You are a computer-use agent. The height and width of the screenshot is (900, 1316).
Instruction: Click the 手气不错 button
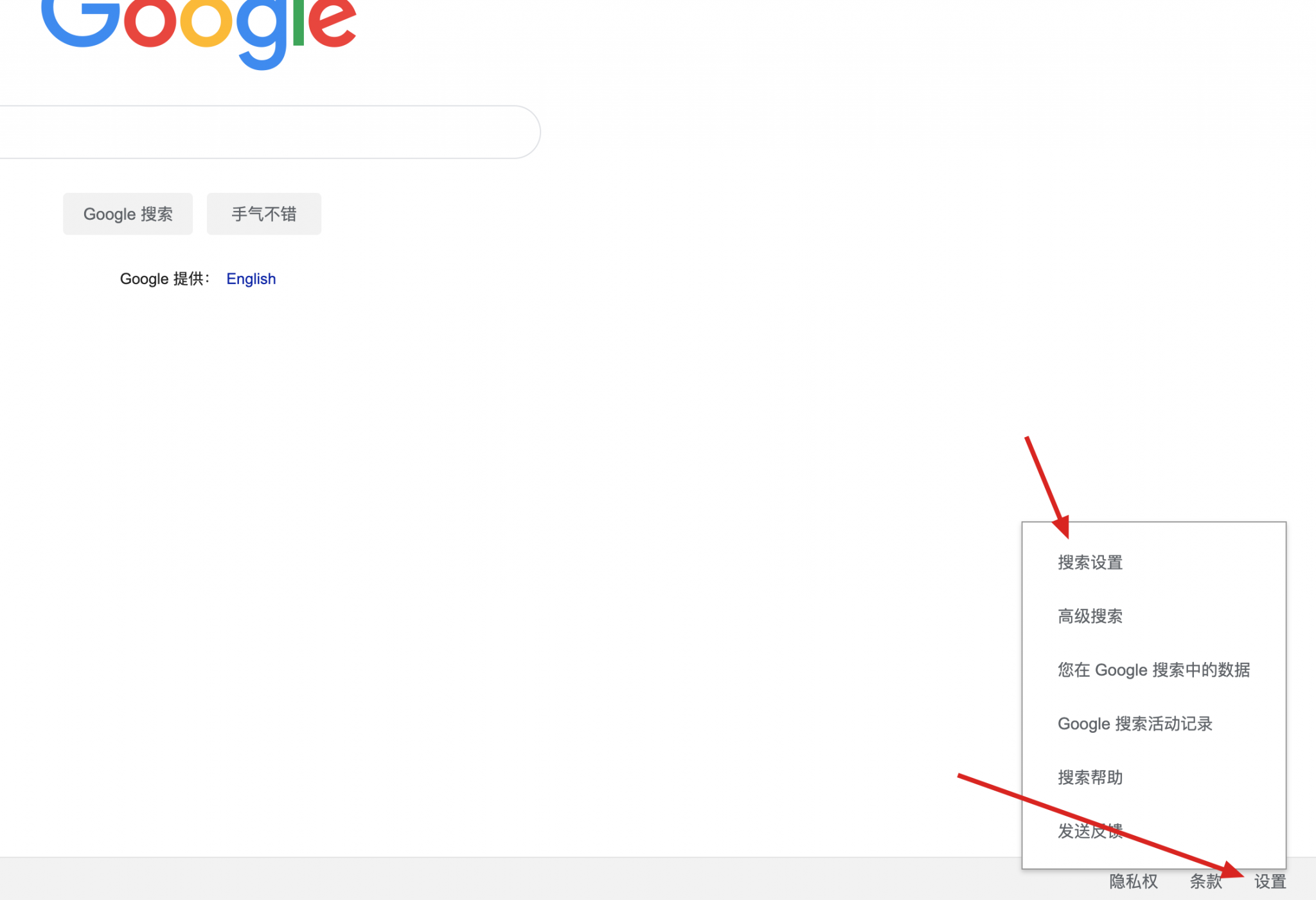[264, 213]
